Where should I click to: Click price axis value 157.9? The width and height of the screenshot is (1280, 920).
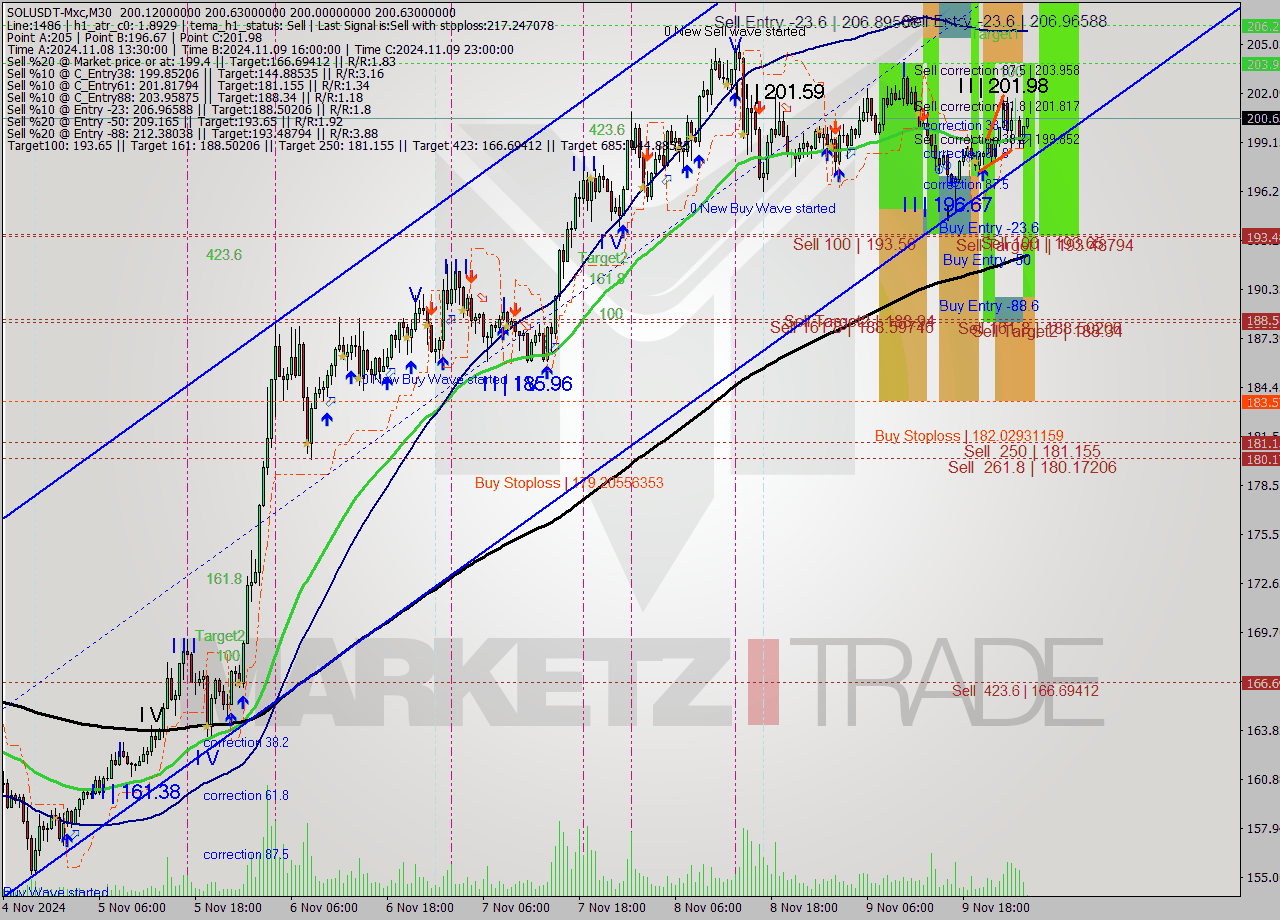pos(1261,828)
